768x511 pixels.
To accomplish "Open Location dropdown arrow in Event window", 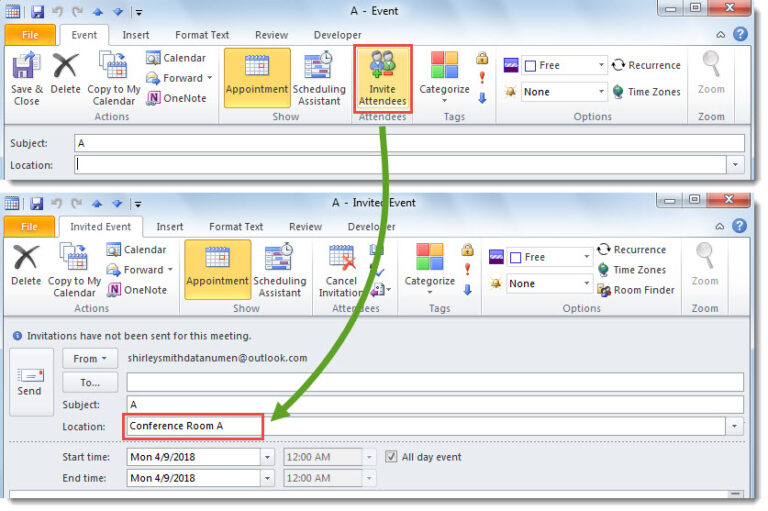I will point(735,165).
